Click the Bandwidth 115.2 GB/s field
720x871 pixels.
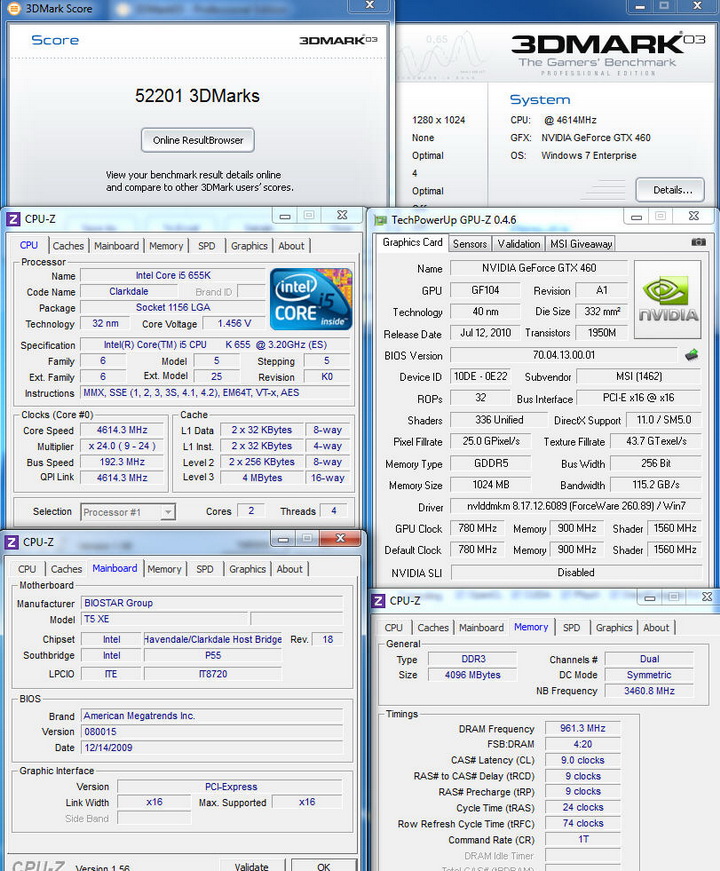[656, 484]
